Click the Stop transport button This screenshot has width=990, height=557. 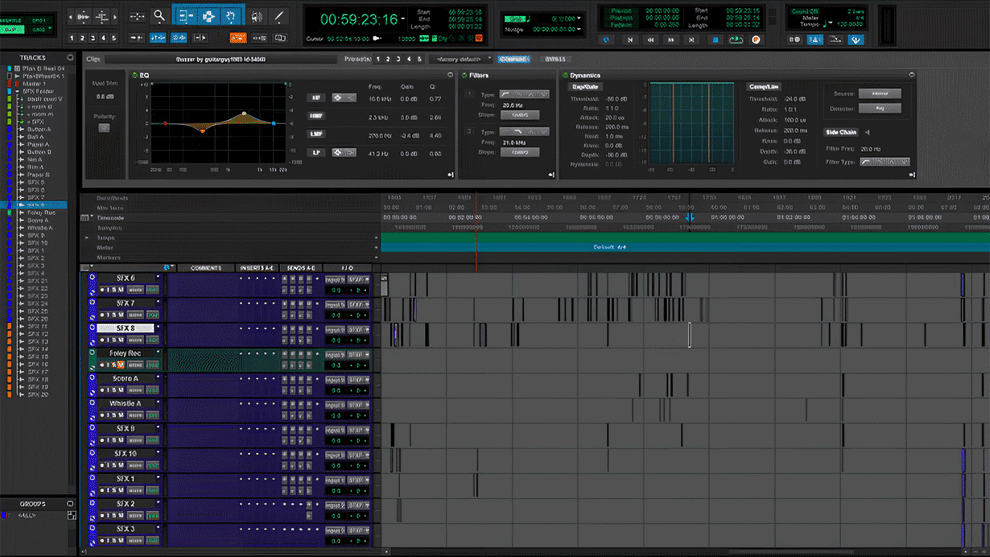tap(715, 40)
